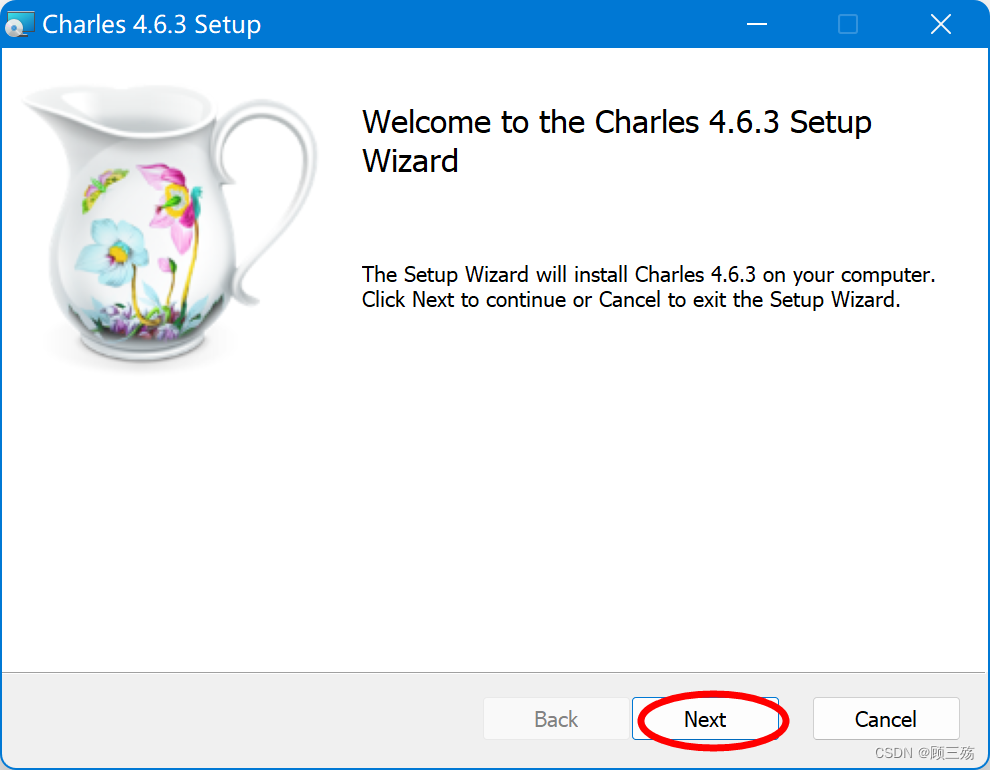990x770 pixels.
Task: Click the 'Charles 4.6.3 Setup' title text
Action: point(152,25)
